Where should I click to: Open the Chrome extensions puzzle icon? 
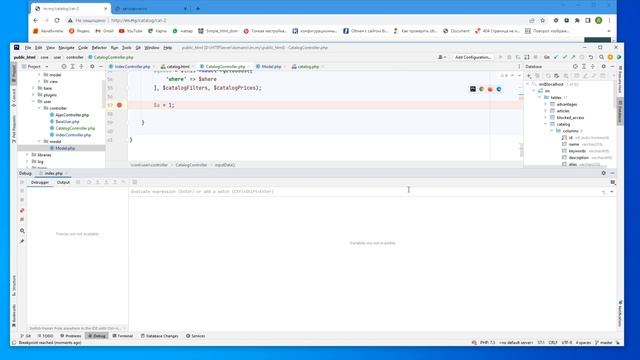(577, 20)
